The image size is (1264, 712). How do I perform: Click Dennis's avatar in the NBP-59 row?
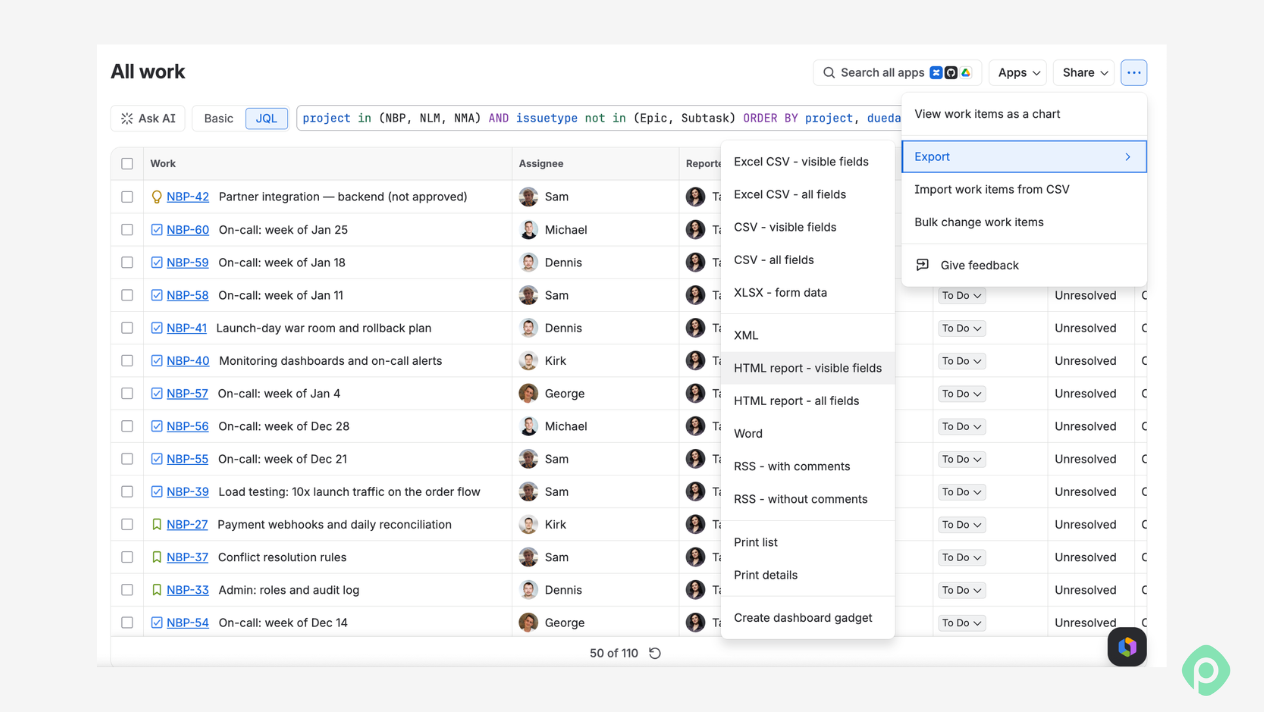[528, 262]
